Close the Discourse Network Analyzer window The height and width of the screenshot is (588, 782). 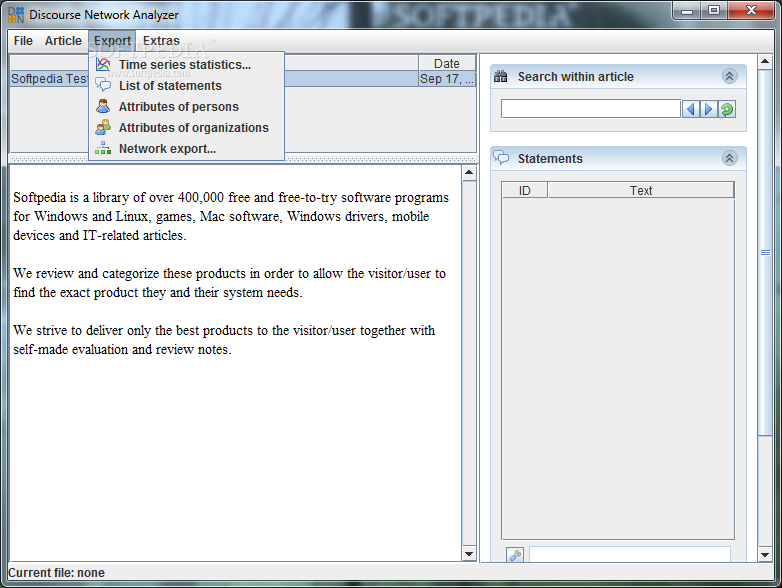tap(751, 10)
